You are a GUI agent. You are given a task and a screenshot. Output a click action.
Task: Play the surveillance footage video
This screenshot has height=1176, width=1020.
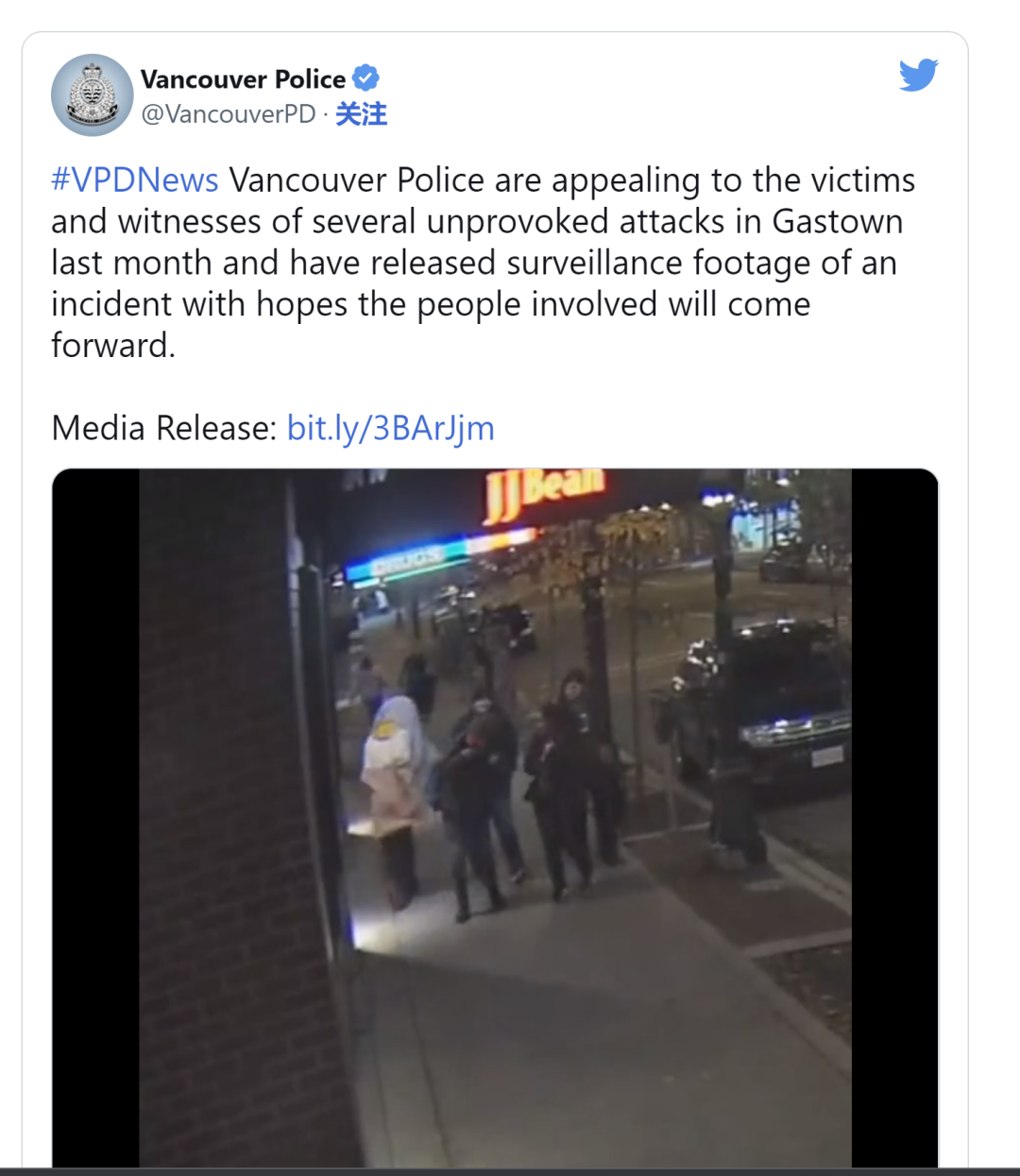tap(495, 818)
